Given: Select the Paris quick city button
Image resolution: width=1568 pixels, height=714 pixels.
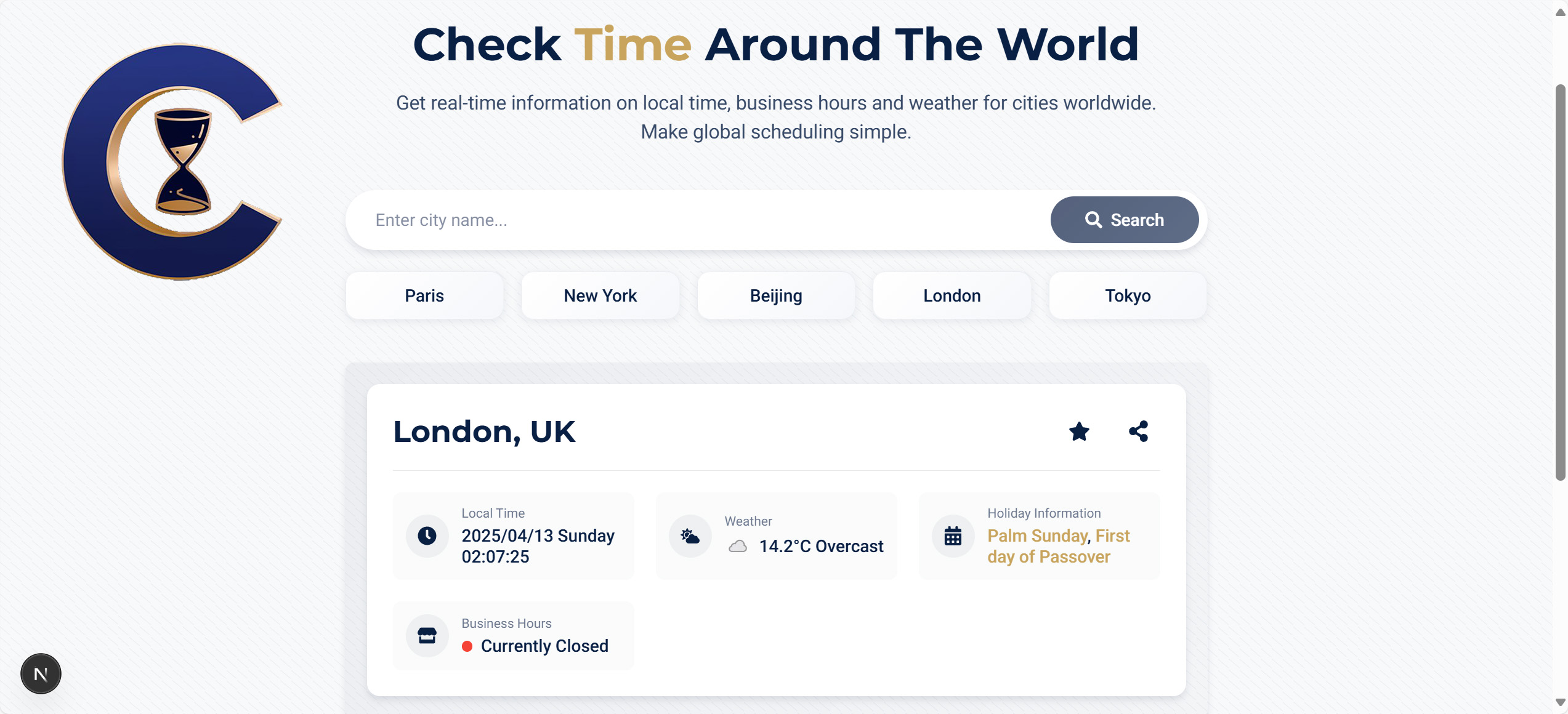Looking at the screenshot, I should 424,295.
